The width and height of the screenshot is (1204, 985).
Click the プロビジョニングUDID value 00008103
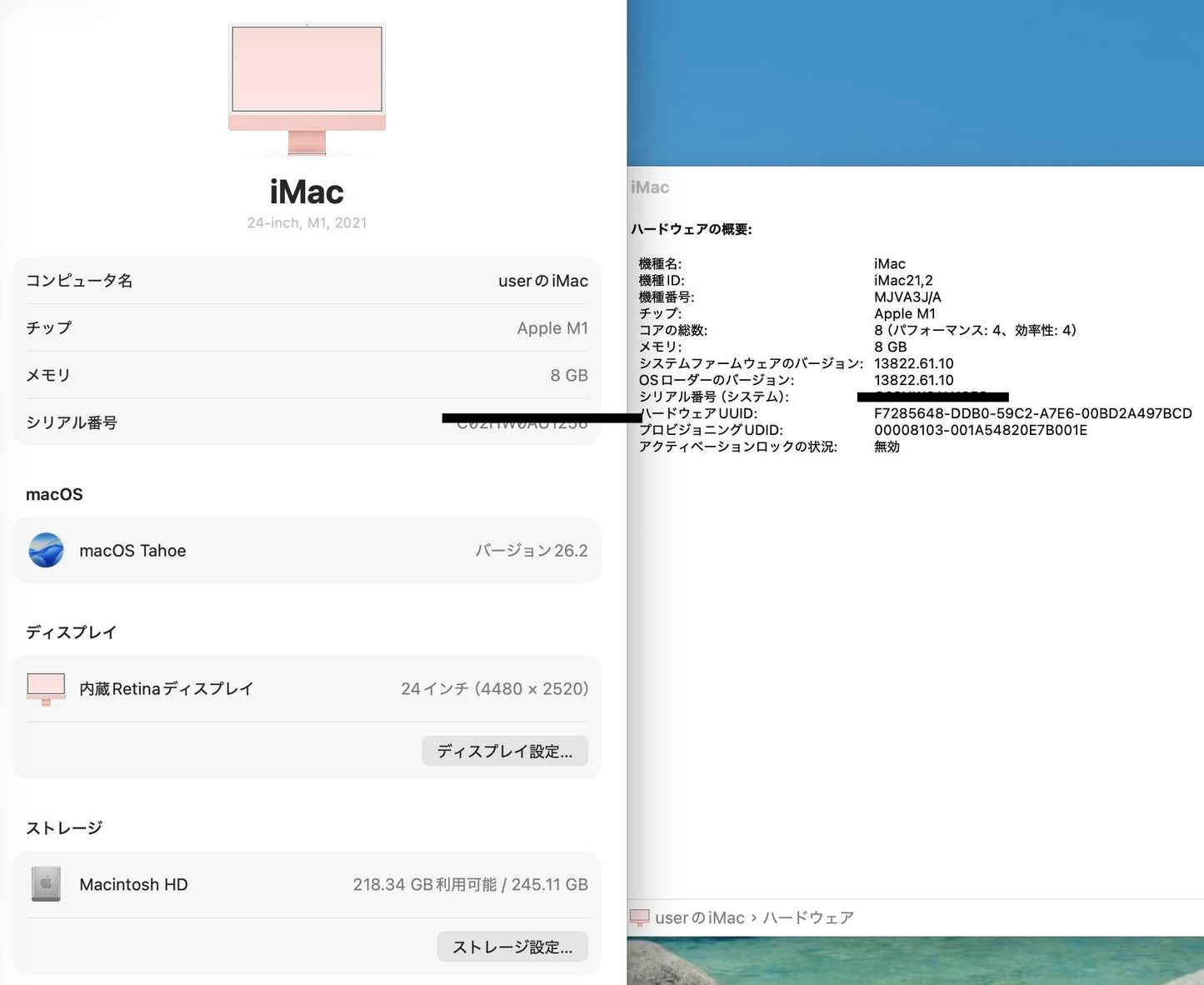pos(981,431)
